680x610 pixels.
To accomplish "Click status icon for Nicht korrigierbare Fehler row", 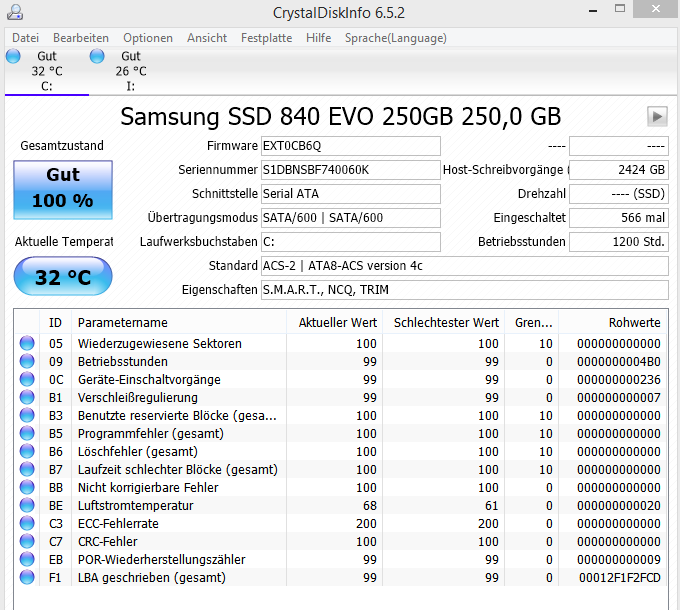I will pyautogui.click(x=27, y=487).
